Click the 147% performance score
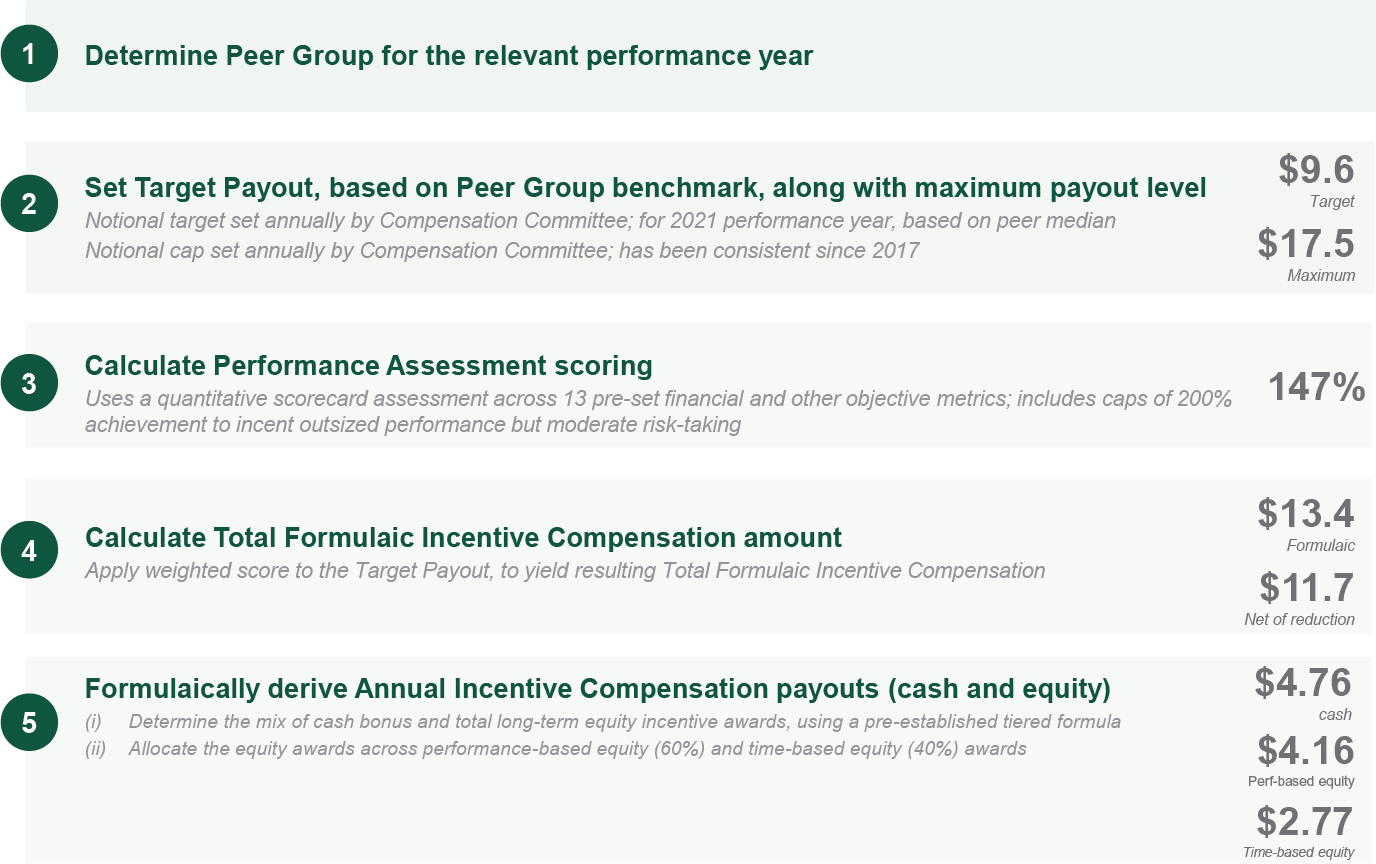 click(1316, 388)
